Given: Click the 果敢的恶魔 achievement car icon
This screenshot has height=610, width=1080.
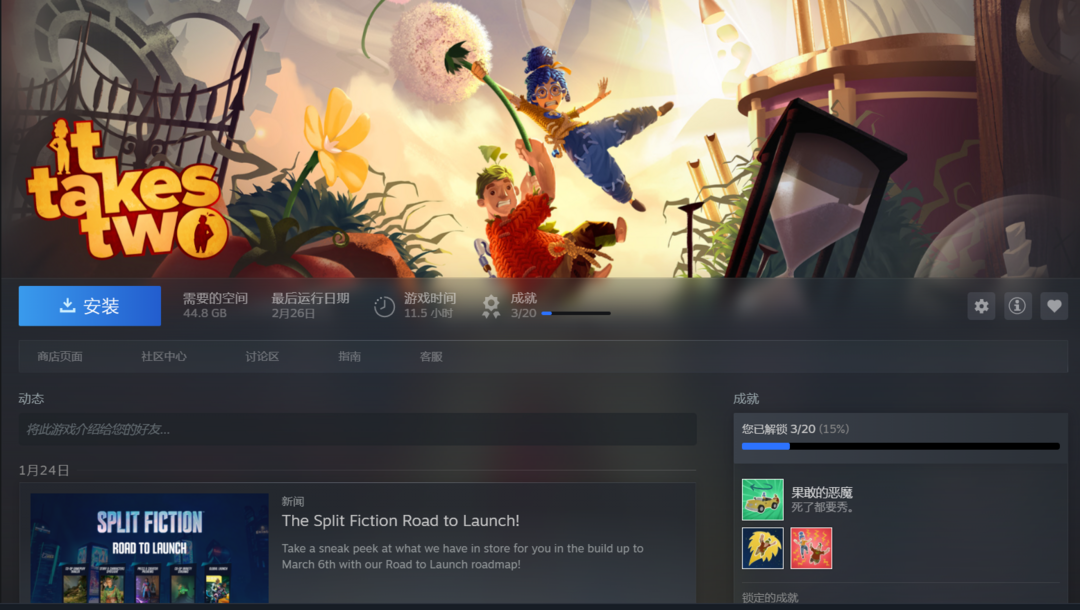Looking at the screenshot, I should [x=762, y=499].
